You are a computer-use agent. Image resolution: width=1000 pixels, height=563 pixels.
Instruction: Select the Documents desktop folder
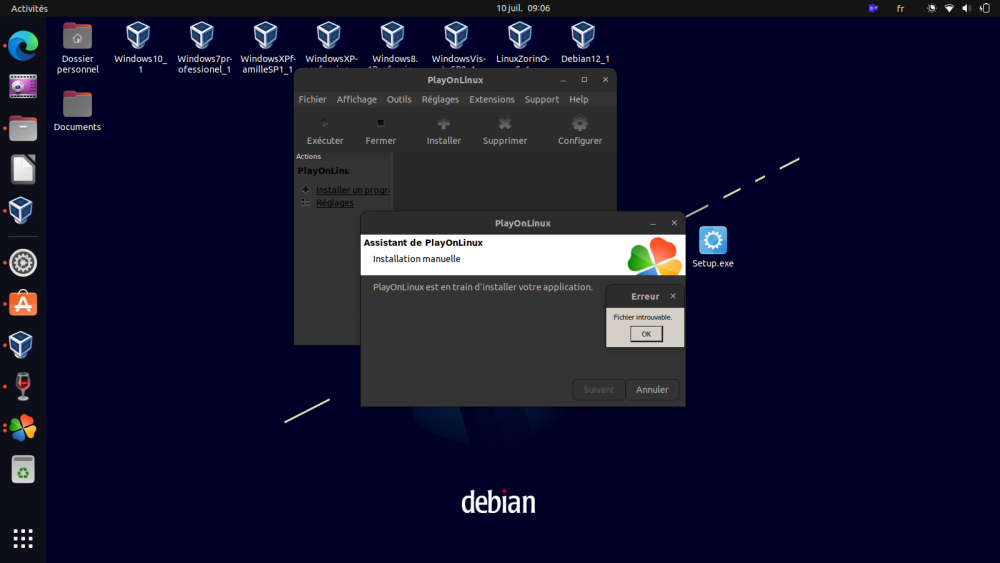(77, 111)
